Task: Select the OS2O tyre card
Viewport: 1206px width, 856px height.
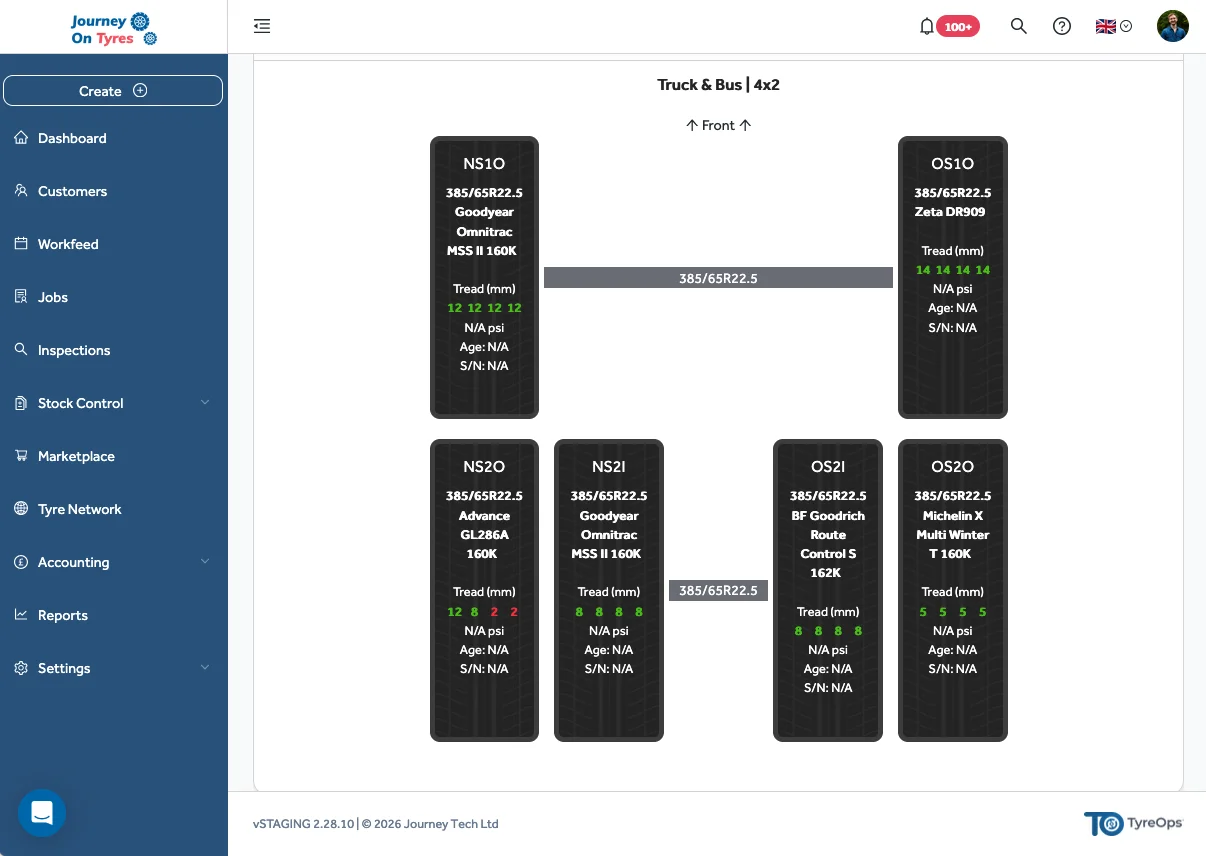Action: click(953, 590)
